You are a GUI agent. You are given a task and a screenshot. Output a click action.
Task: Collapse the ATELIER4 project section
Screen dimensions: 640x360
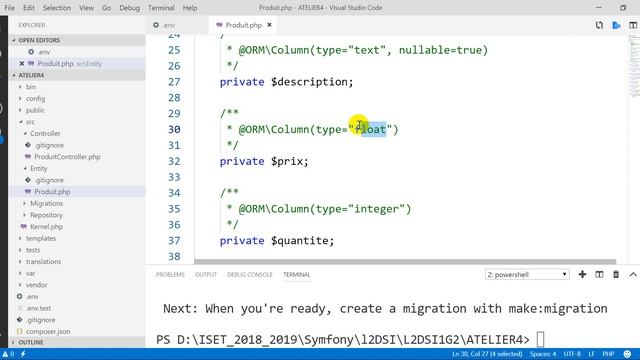point(77,75)
